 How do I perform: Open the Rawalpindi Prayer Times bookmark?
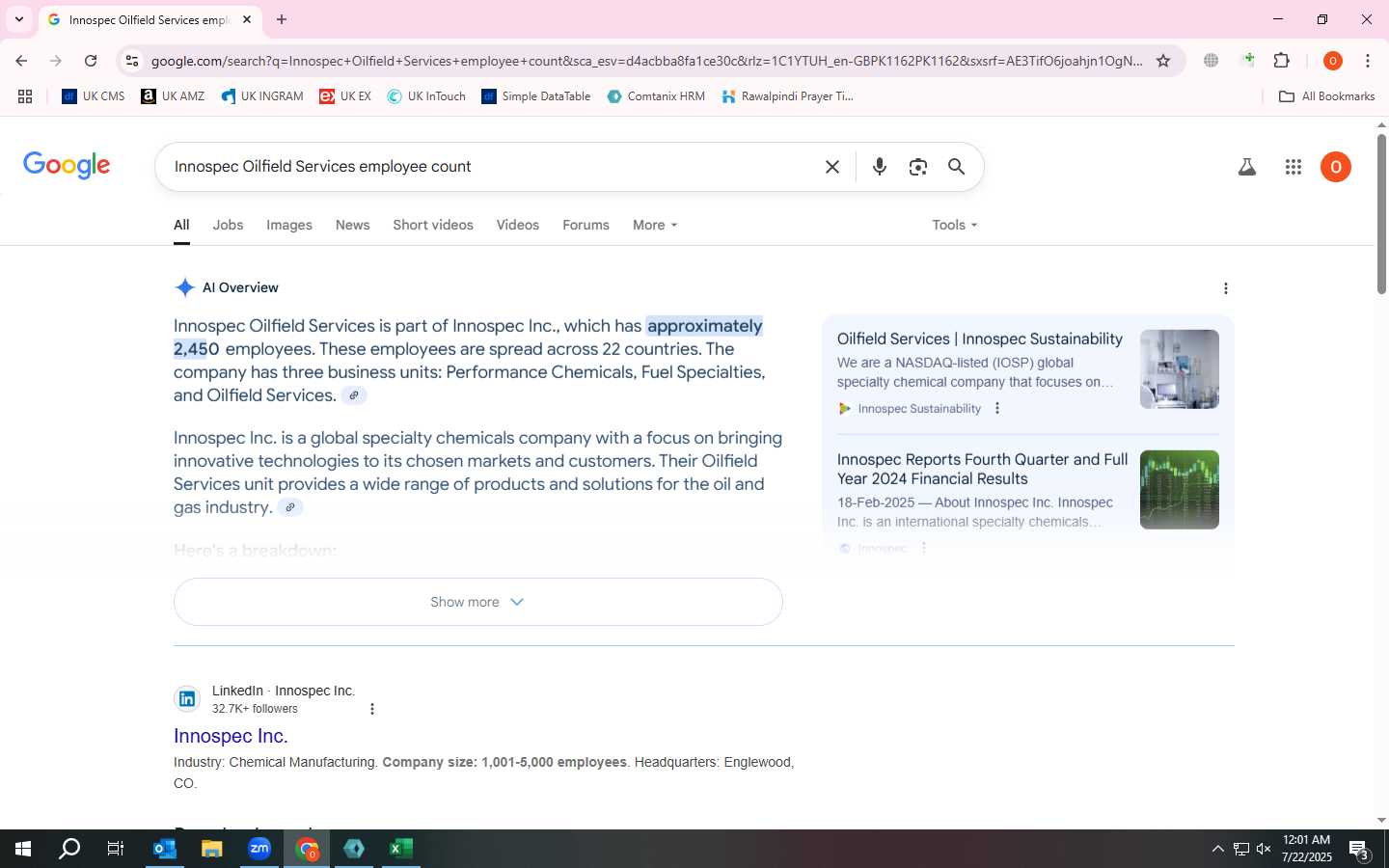tap(787, 96)
